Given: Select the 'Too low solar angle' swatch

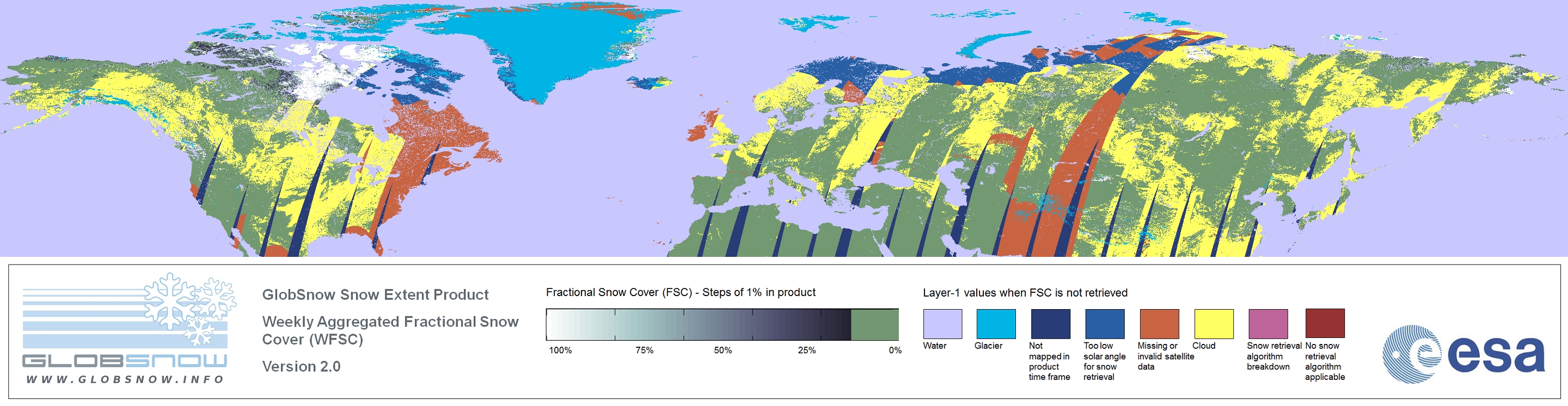Looking at the screenshot, I should (1105, 324).
